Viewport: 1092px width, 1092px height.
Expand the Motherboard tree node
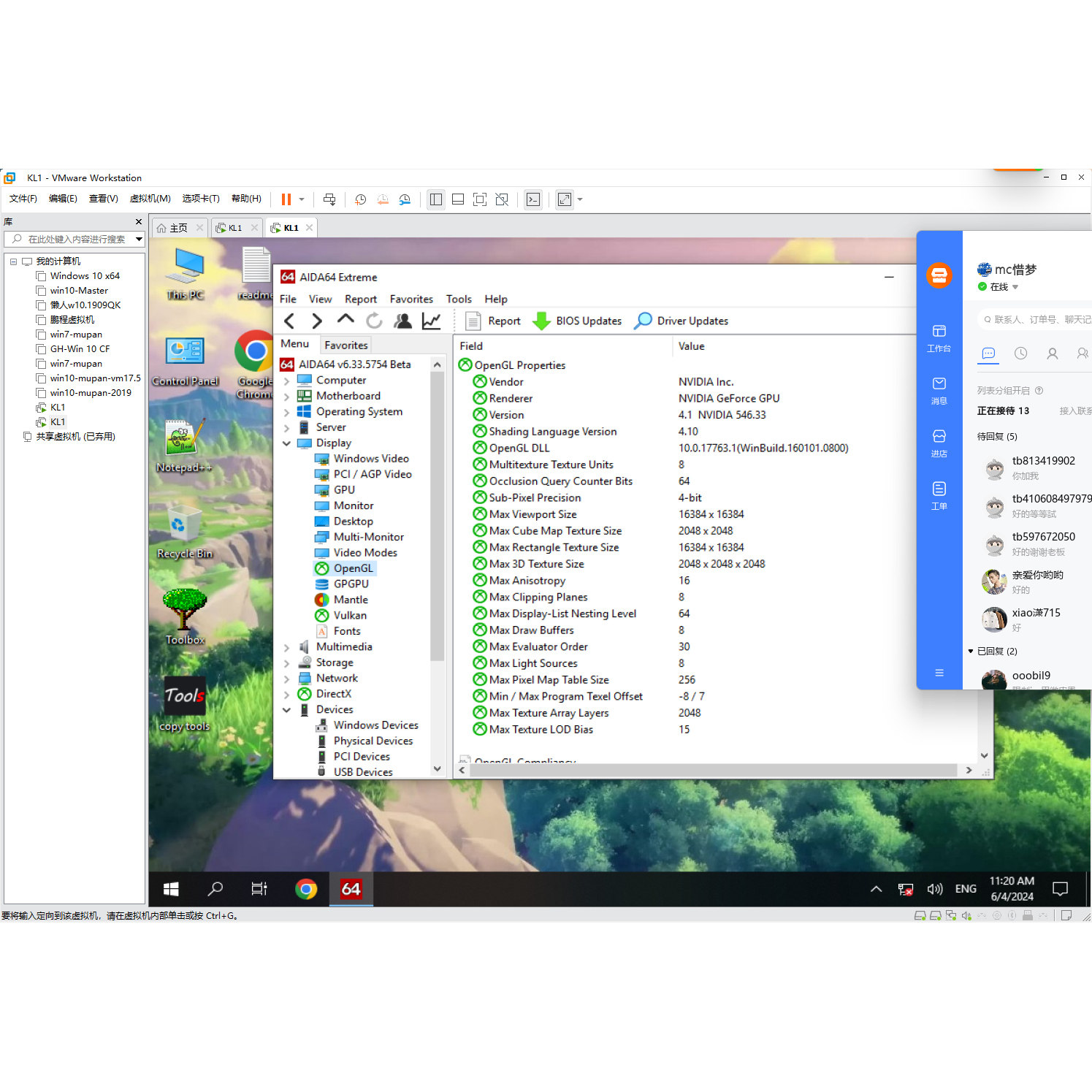tap(286, 397)
